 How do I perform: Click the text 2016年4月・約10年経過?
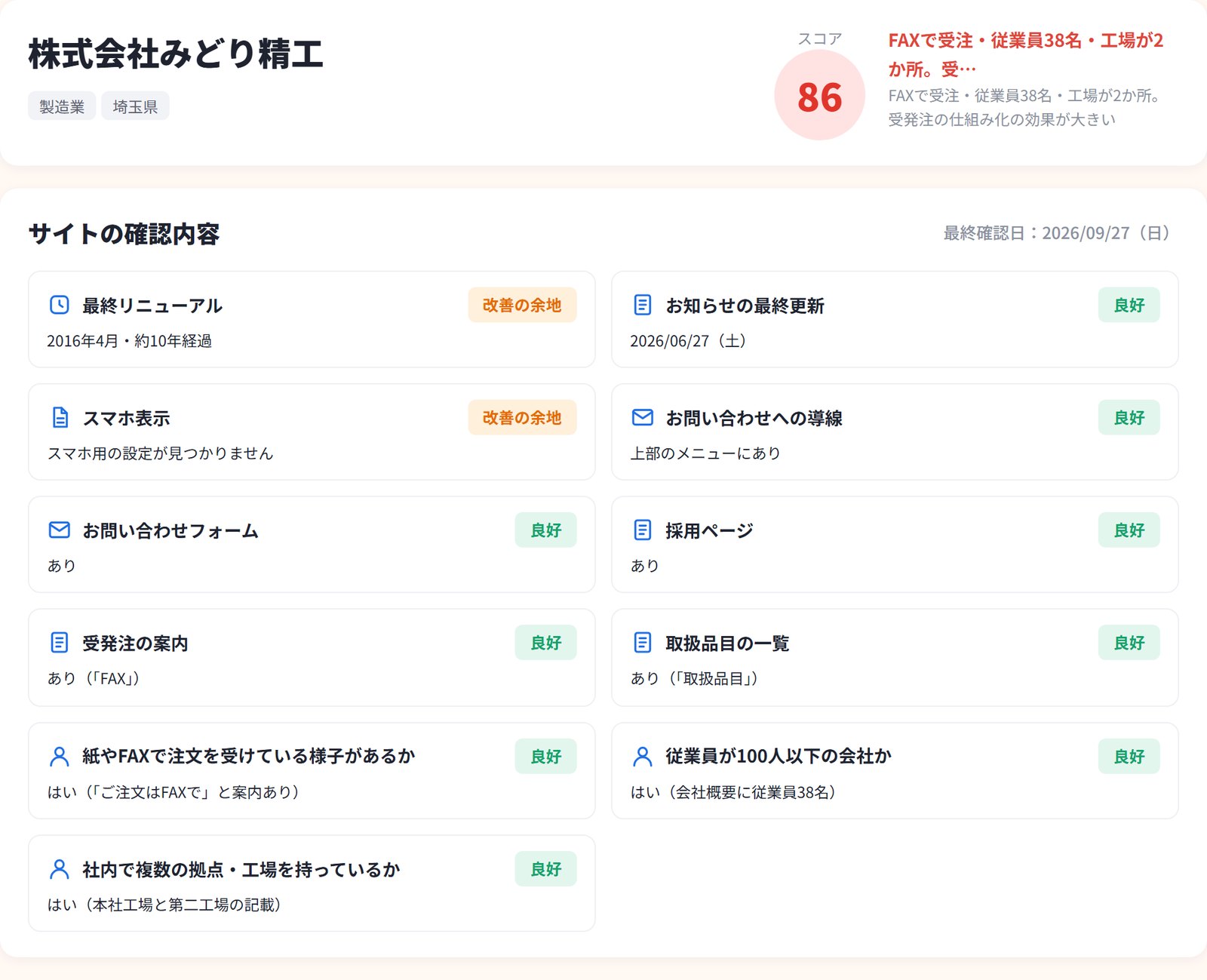[x=129, y=341]
